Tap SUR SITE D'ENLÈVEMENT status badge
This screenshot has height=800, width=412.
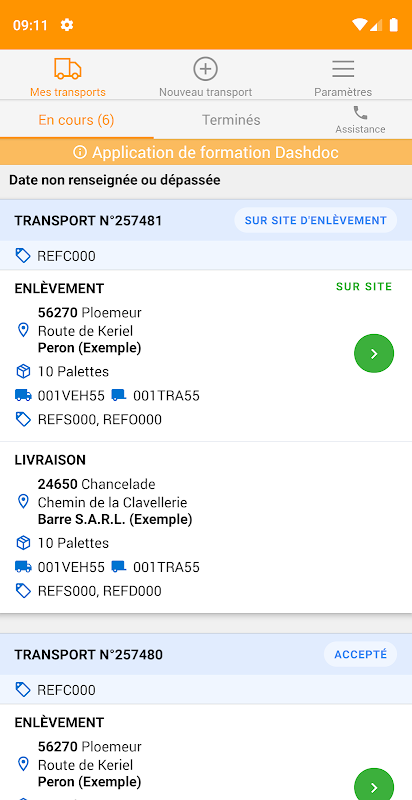[x=316, y=220]
